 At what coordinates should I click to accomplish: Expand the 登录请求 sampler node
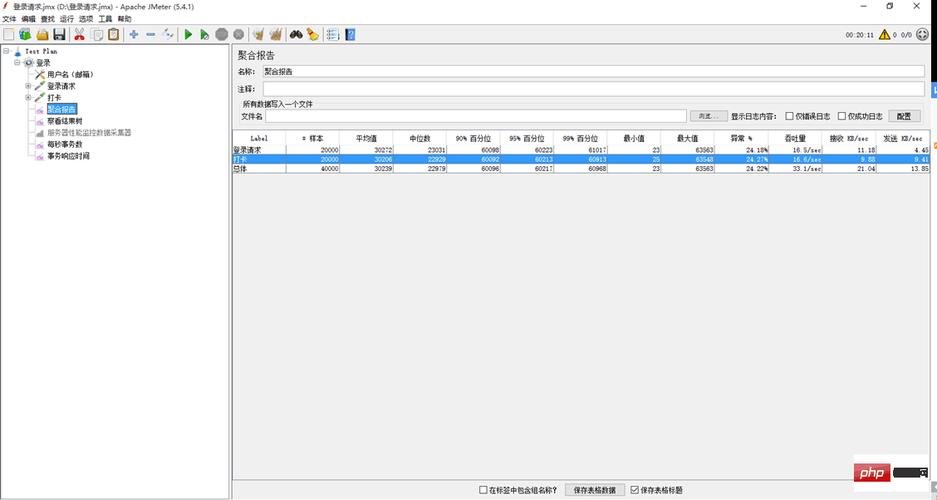tap(28, 86)
